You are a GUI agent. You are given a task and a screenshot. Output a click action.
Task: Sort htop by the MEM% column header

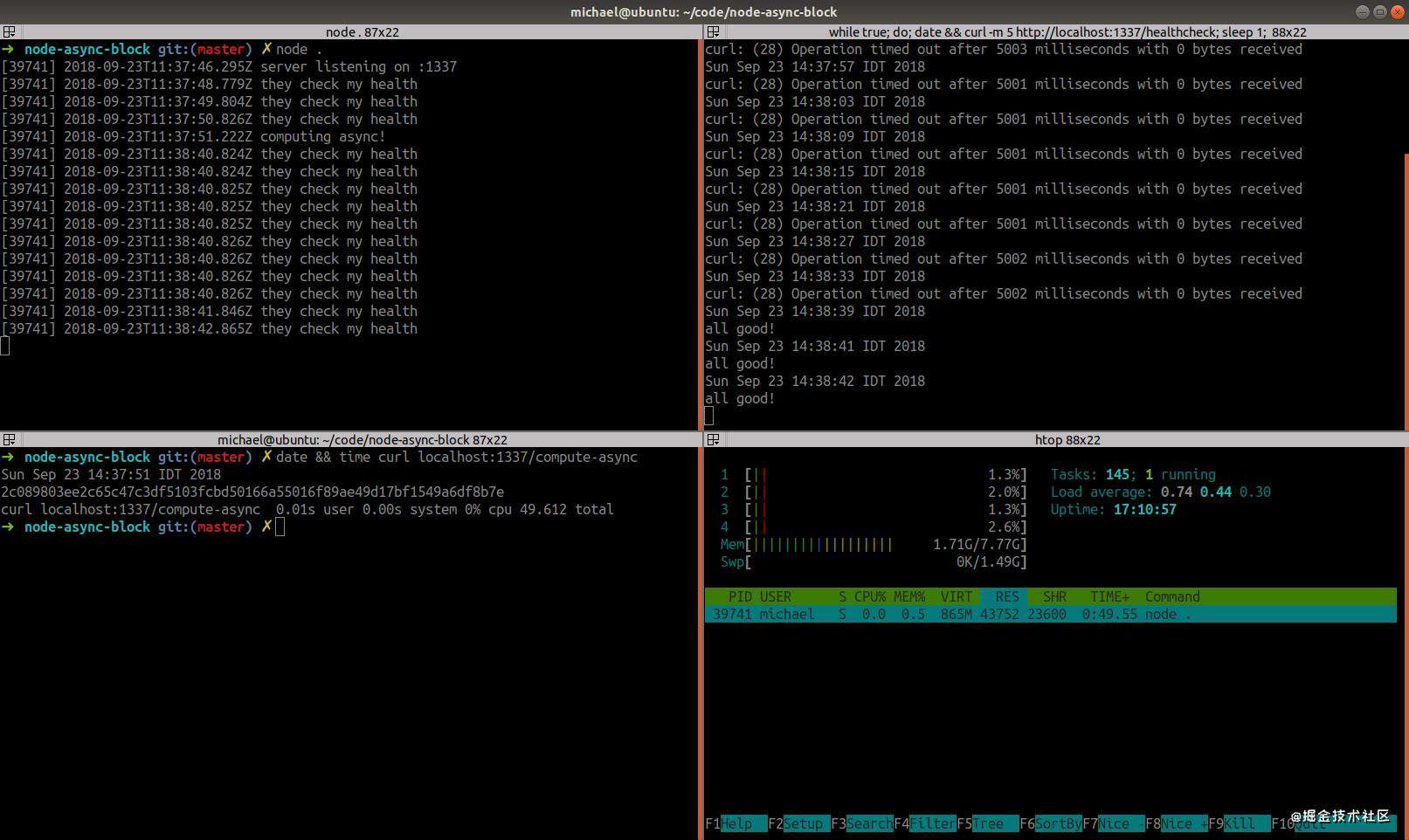[909, 596]
